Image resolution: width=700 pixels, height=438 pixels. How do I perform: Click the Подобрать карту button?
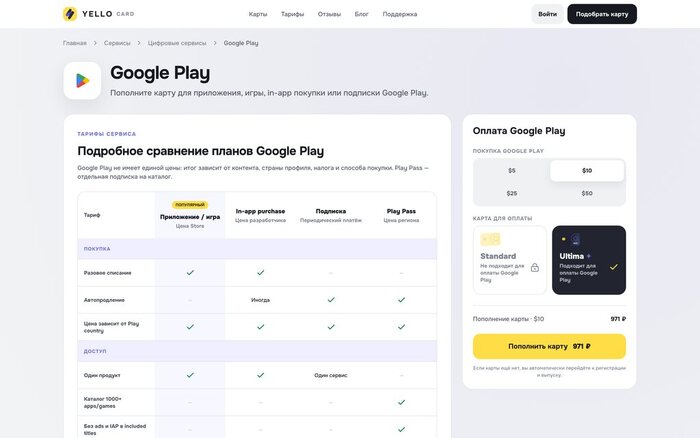pyautogui.click(x=602, y=14)
